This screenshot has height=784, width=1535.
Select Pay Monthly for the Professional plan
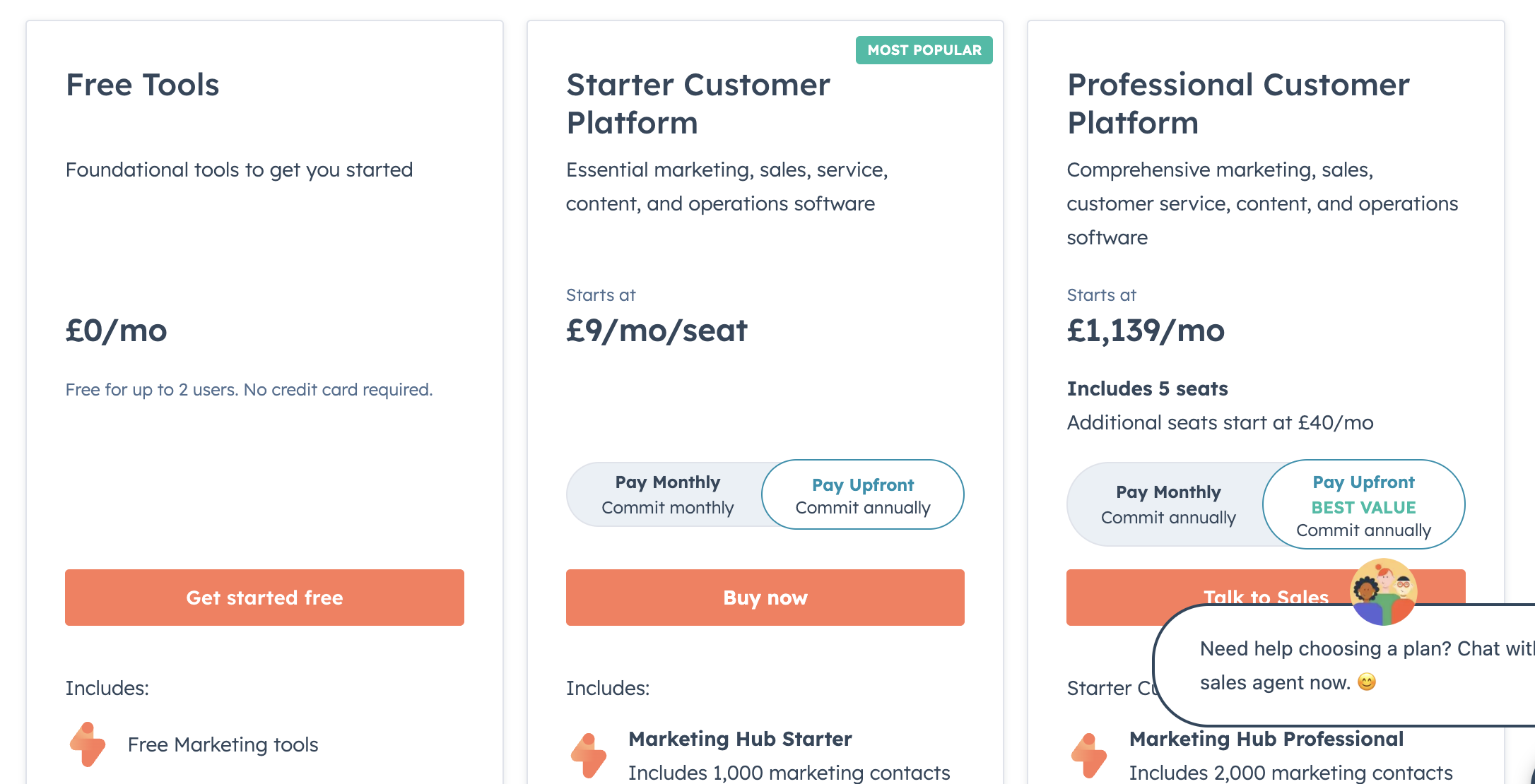[1168, 504]
